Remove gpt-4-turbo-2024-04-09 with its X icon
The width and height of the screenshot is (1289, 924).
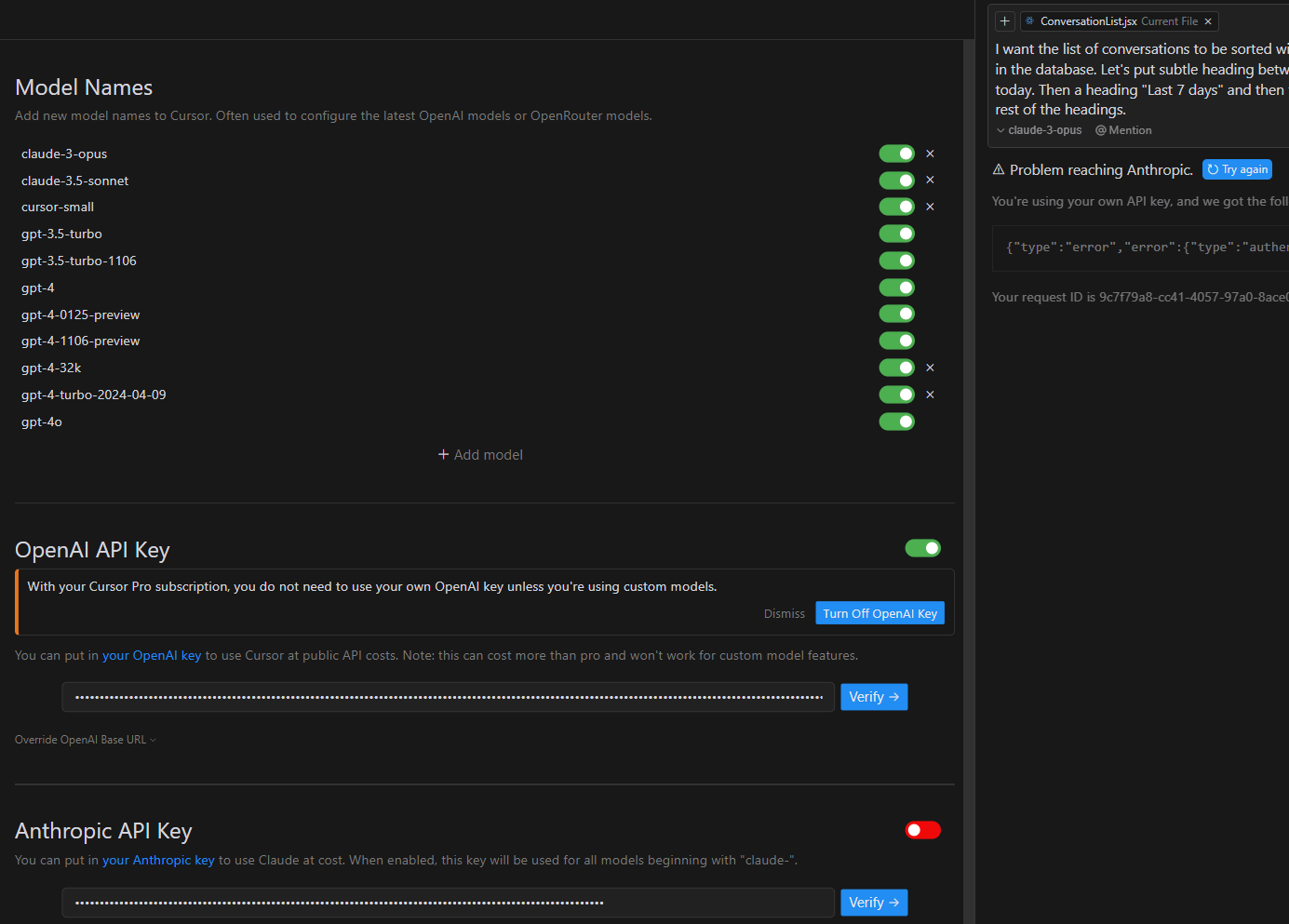(x=930, y=395)
